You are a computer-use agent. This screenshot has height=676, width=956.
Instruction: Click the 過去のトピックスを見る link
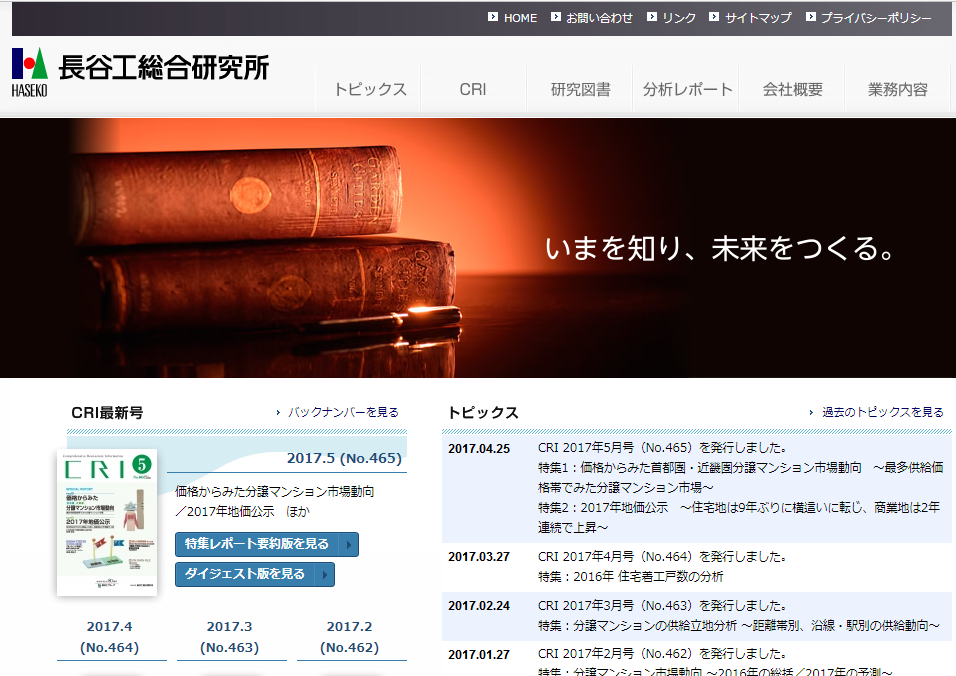click(x=882, y=412)
